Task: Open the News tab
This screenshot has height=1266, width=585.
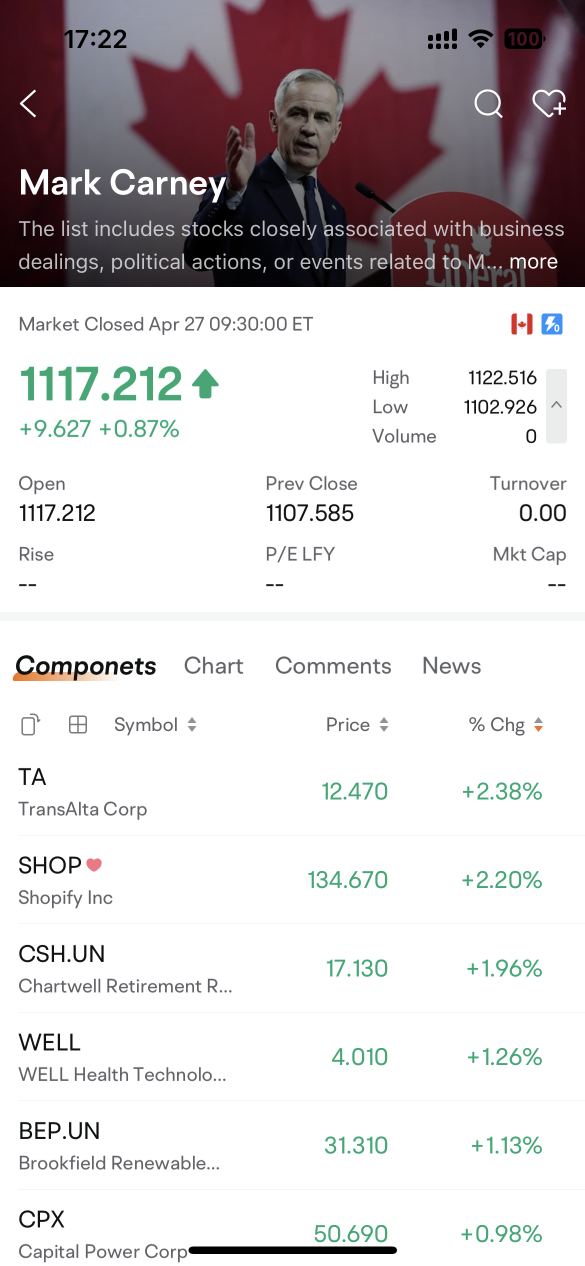Action: pos(451,666)
